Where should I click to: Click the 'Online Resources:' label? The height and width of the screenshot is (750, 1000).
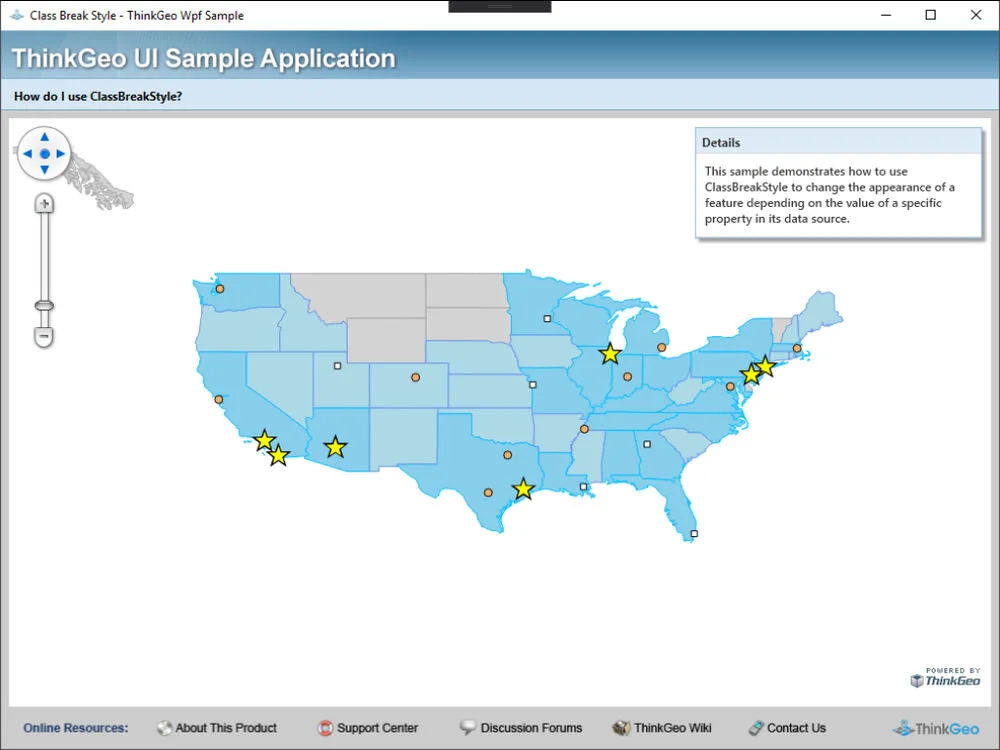(x=75, y=728)
